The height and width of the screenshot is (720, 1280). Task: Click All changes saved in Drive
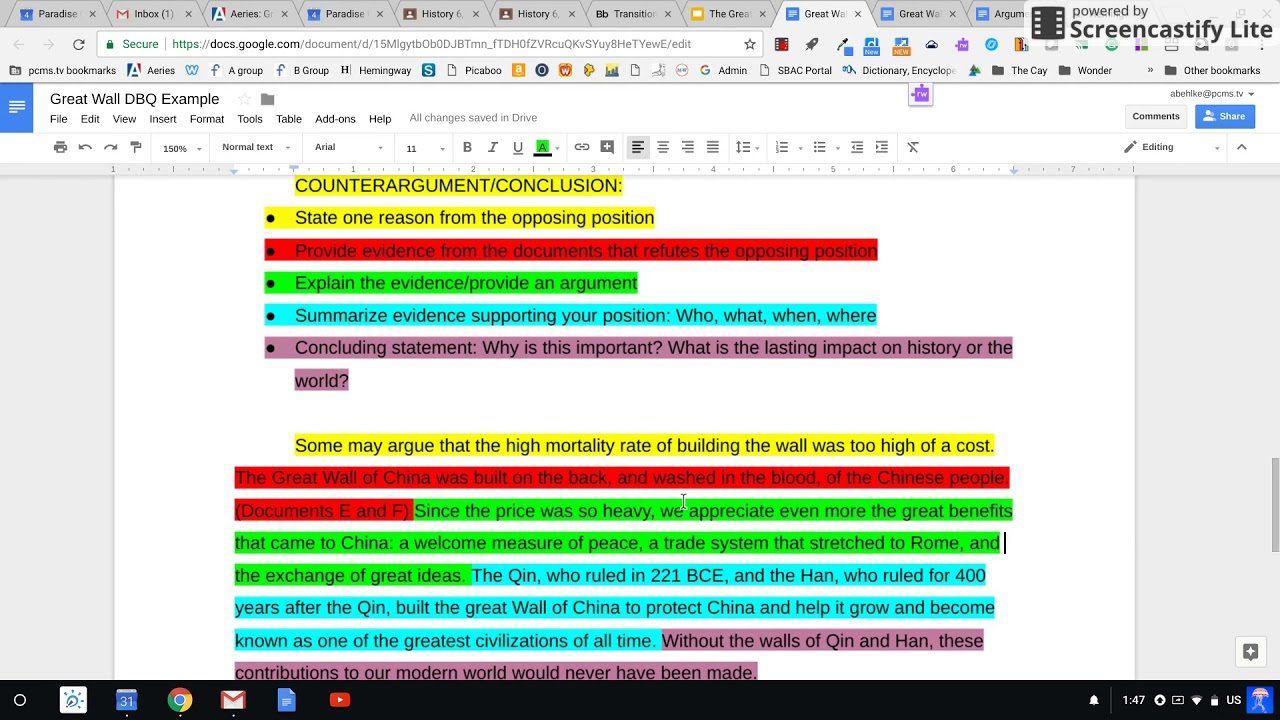coord(473,118)
